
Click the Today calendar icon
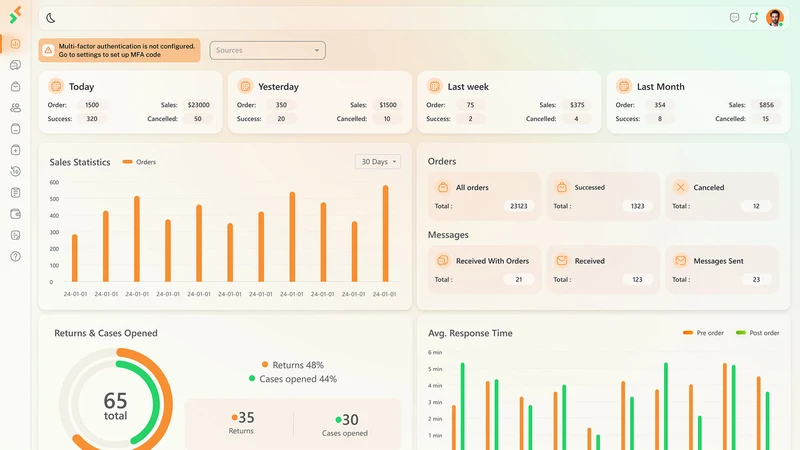56,86
